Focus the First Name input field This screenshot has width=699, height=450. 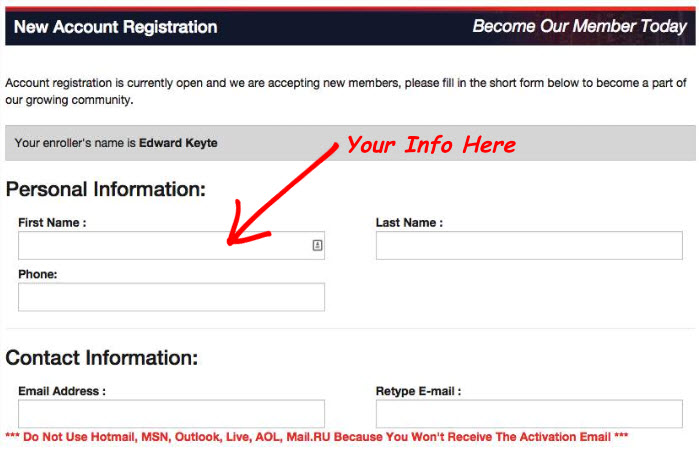(160, 246)
